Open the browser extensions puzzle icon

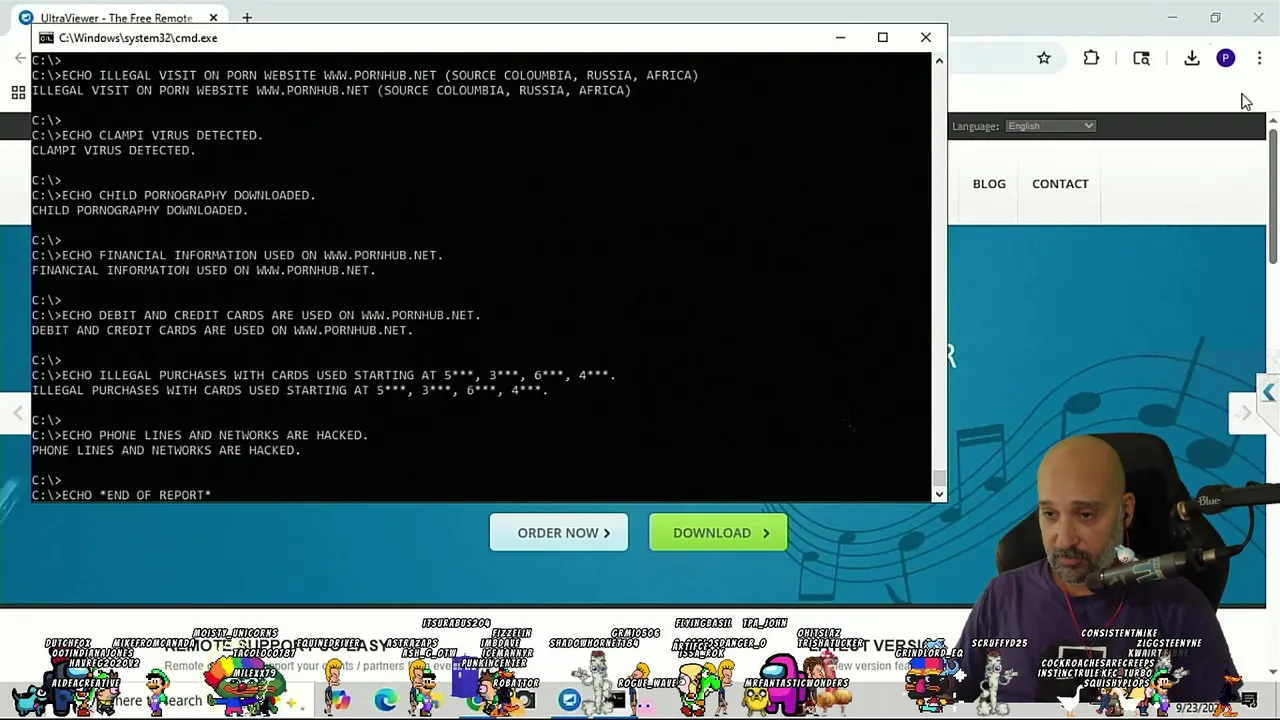tap(1091, 58)
